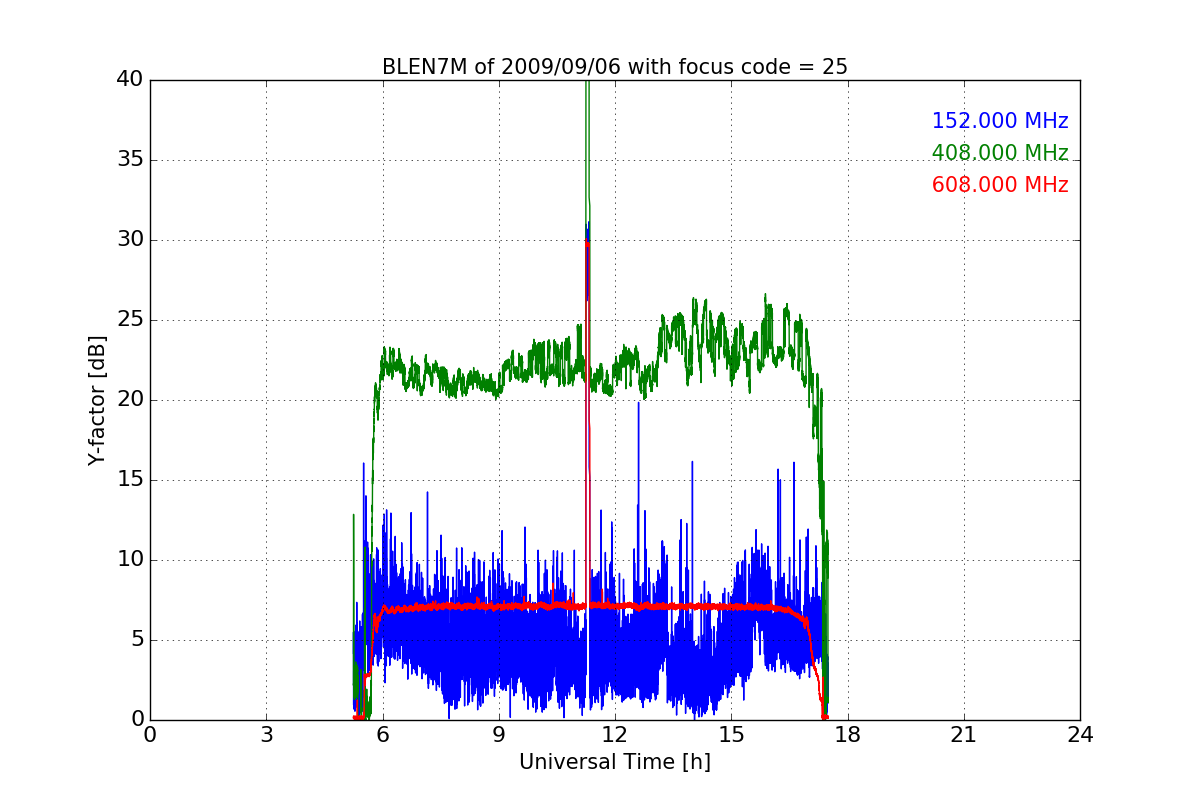Select the '408.000 MHz' legend label

tap(1000, 153)
